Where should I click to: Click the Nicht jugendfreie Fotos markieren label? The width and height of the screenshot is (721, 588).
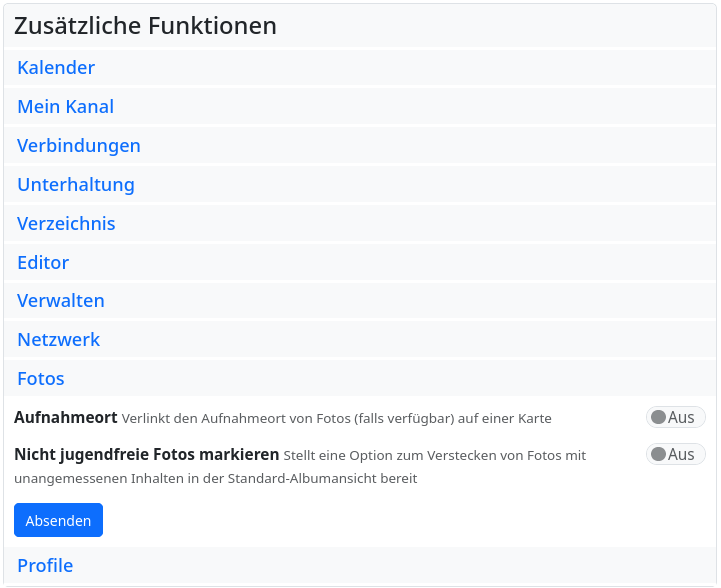click(x=146, y=455)
